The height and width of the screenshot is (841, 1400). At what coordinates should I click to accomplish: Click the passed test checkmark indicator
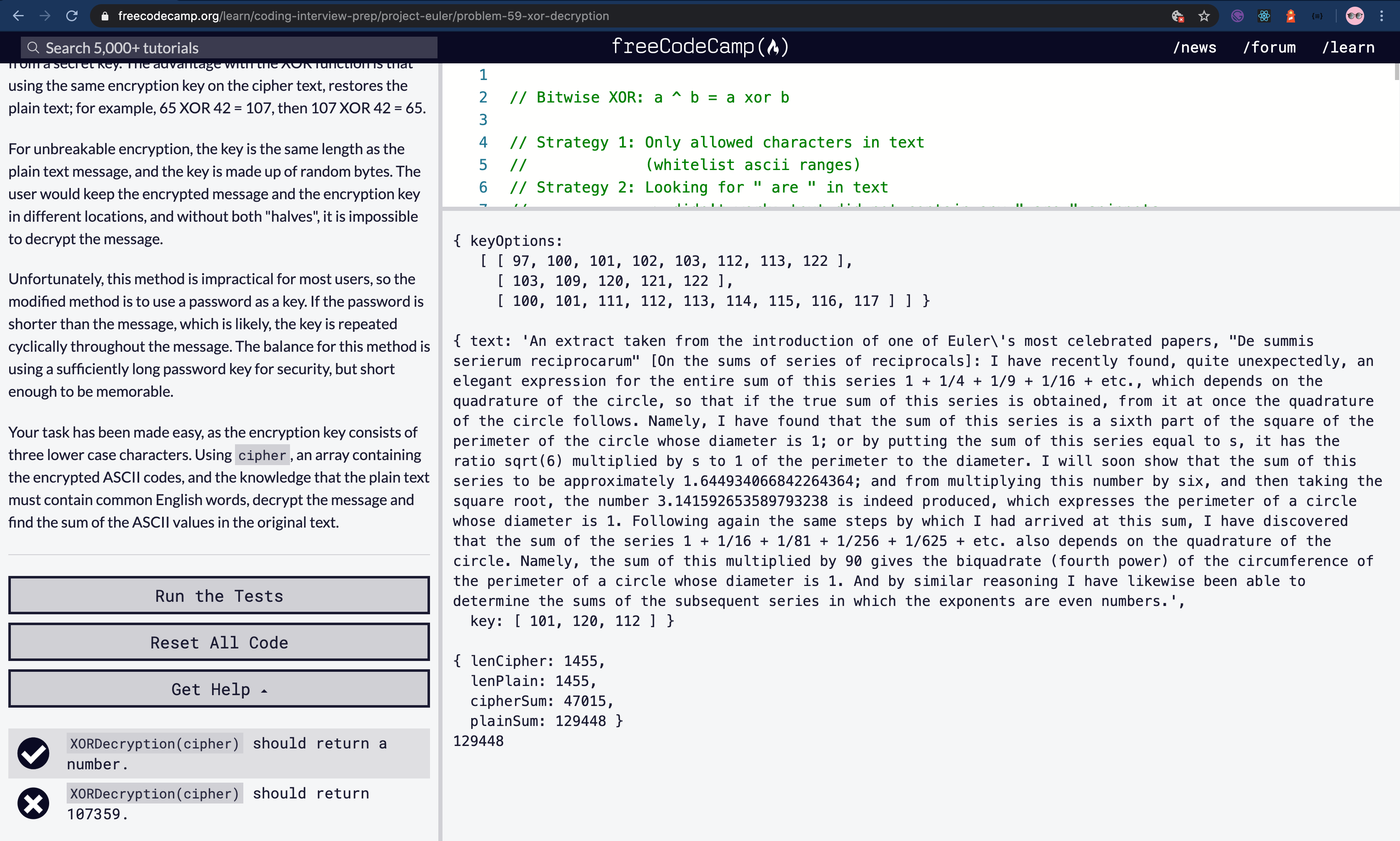pyautogui.click(x=32, y=753)
